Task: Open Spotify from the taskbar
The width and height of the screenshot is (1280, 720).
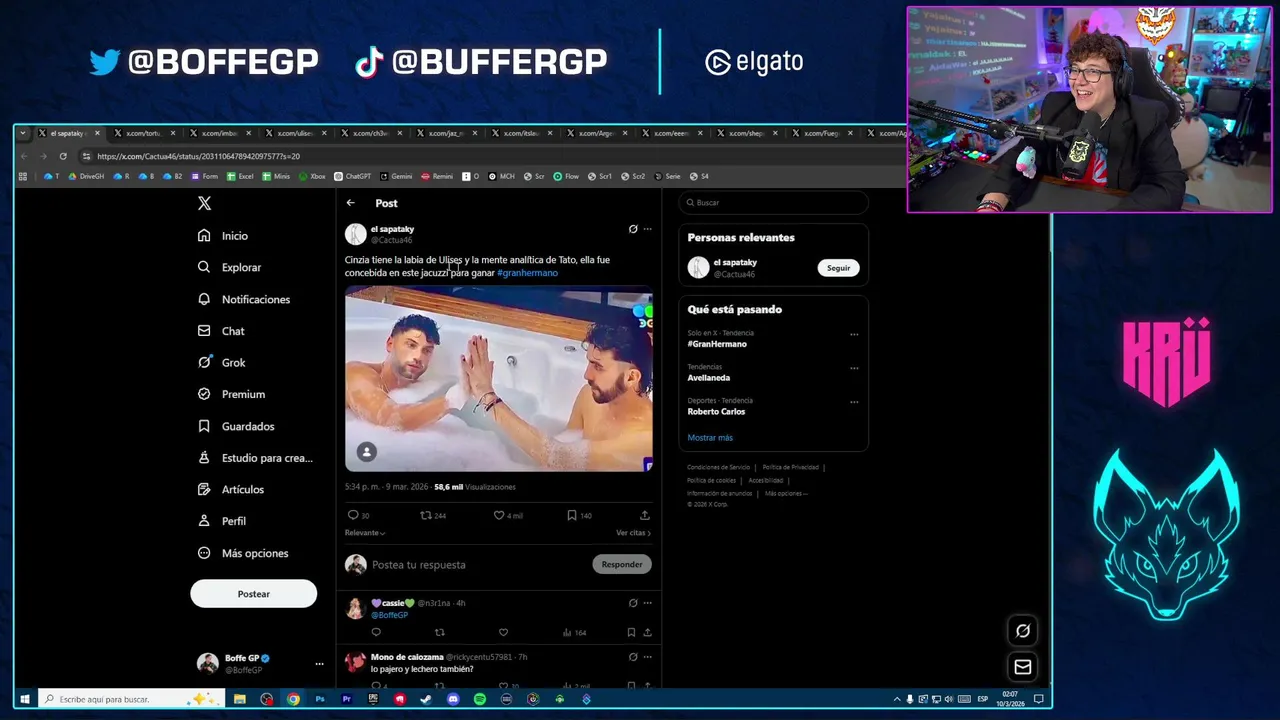Action: coord(480,699)
